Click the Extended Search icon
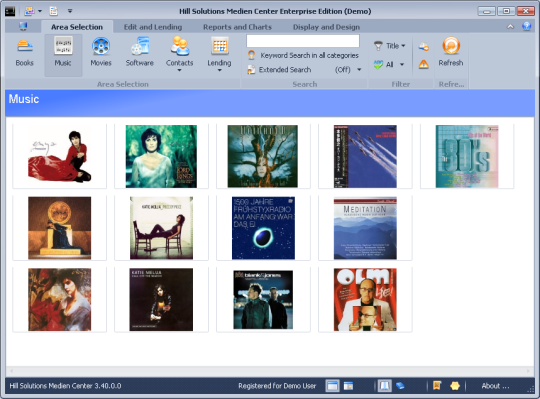Image resolution: width=540 pixels, height=399 pixels. click(251, 70)
